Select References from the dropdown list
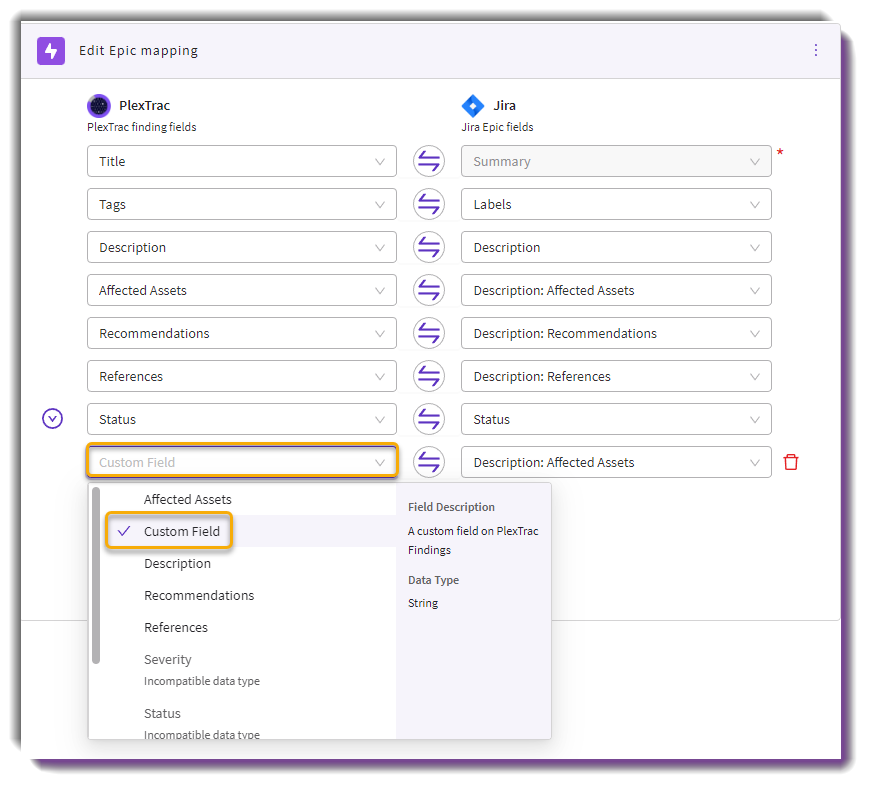The width and height of the screenshot is (883, 801). (249, 628)
